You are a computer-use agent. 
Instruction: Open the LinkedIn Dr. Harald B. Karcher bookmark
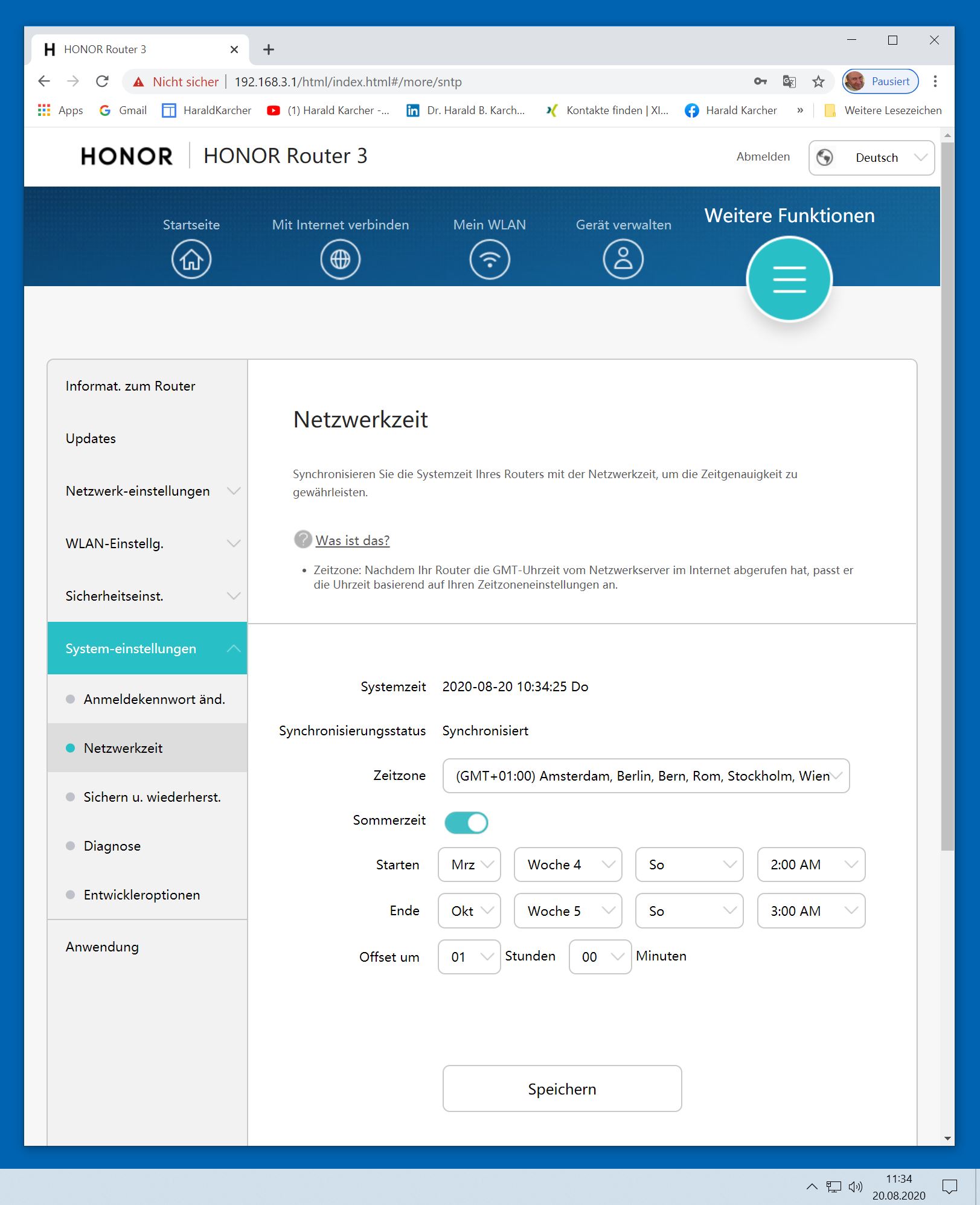(x=466, y=110)
